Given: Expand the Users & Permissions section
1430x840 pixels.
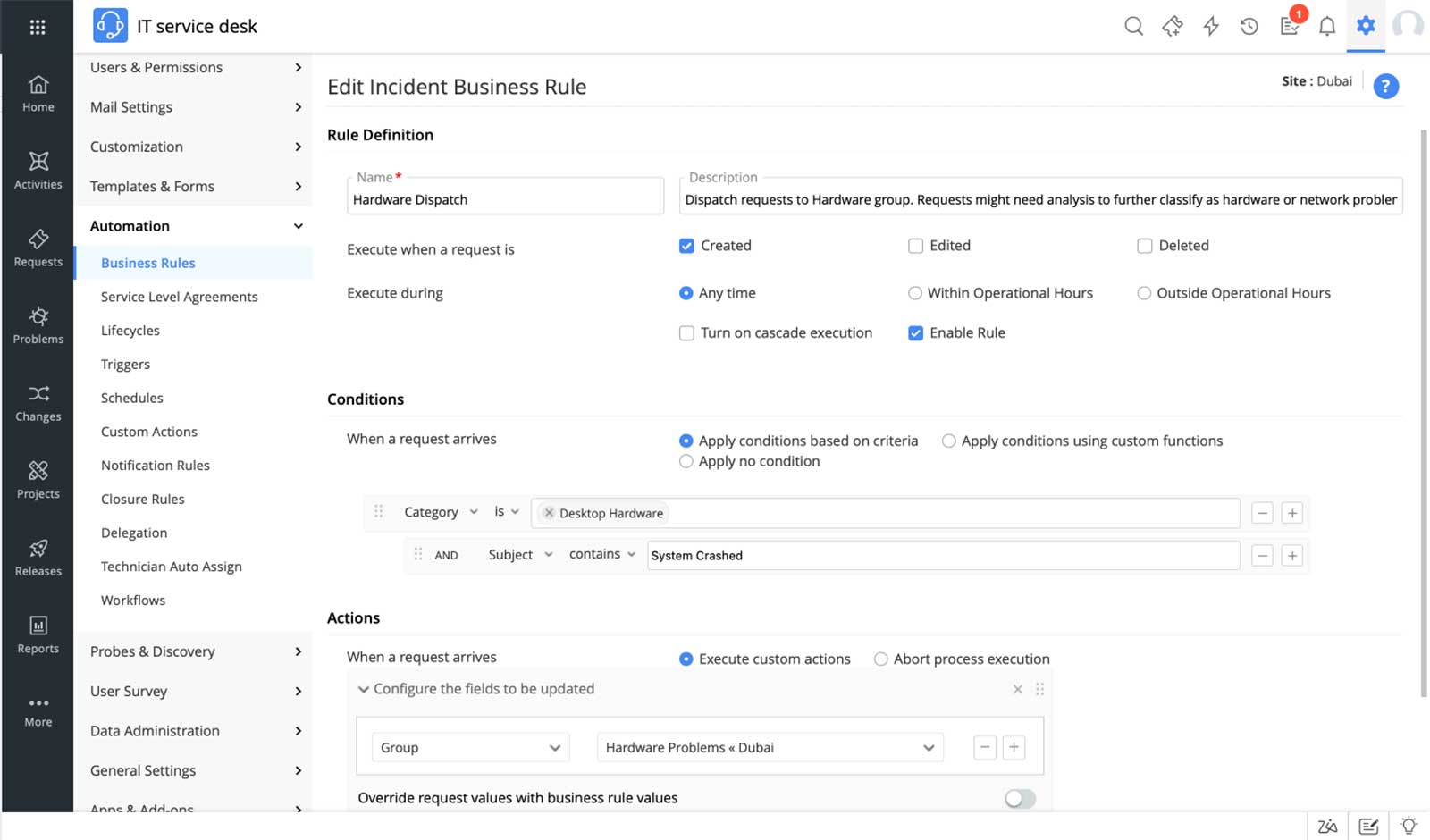Looking at the screenshot, I should click(195, 67).
